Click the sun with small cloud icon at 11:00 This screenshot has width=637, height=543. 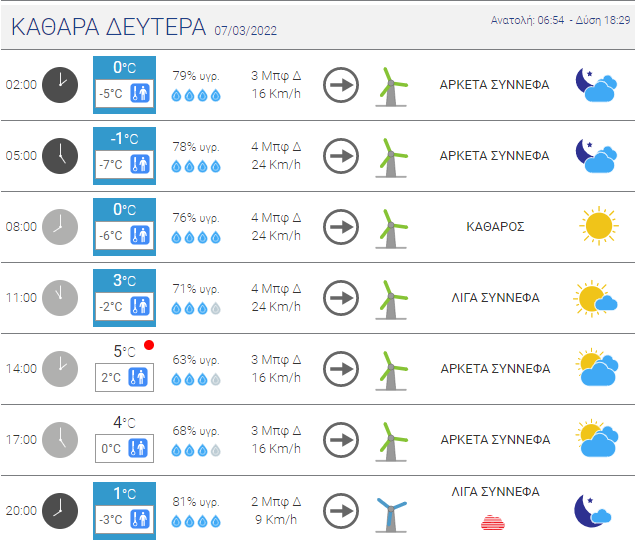pyautogui.click(x=595, y=299)
